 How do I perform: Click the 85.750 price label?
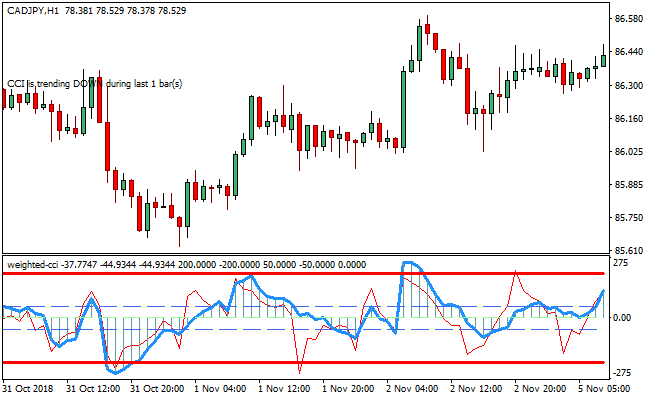(x=629, y=218)
